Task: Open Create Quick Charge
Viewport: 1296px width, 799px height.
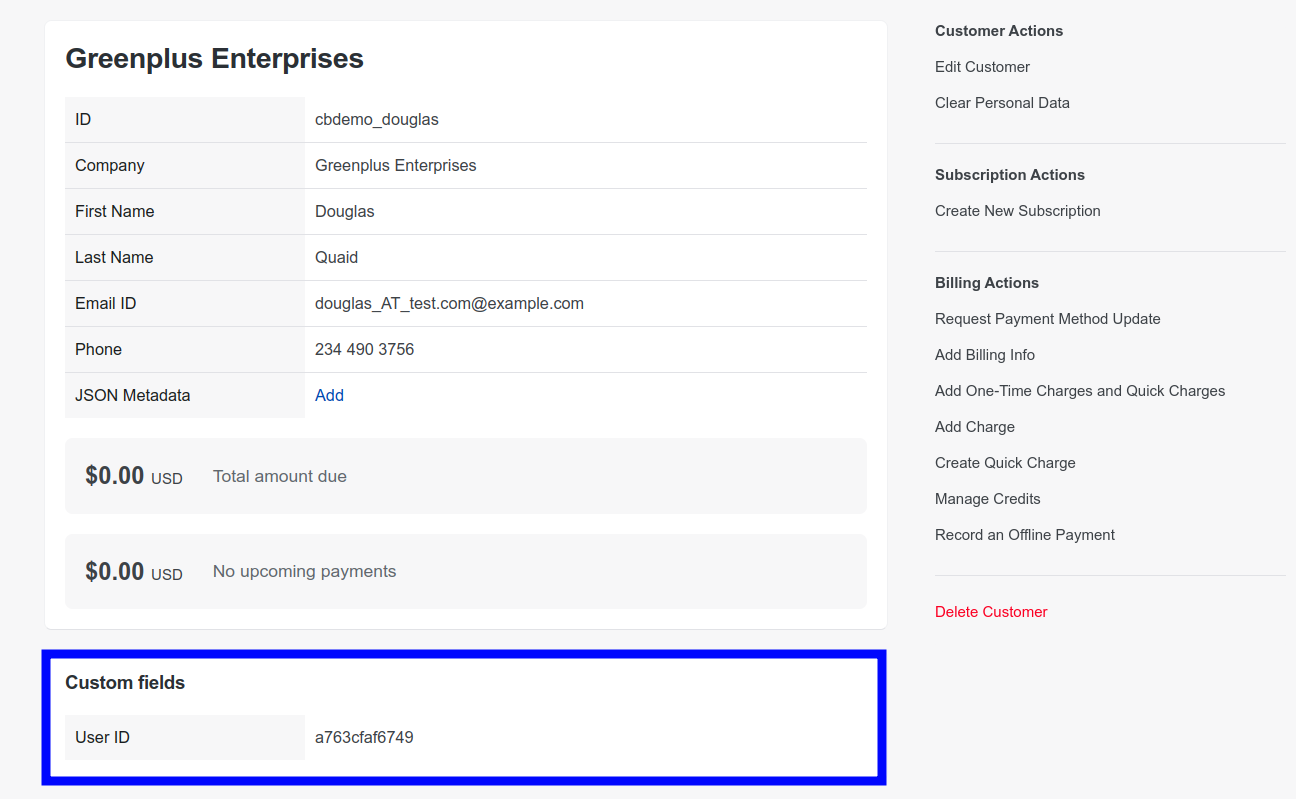Action: (x=1005, y=463)
